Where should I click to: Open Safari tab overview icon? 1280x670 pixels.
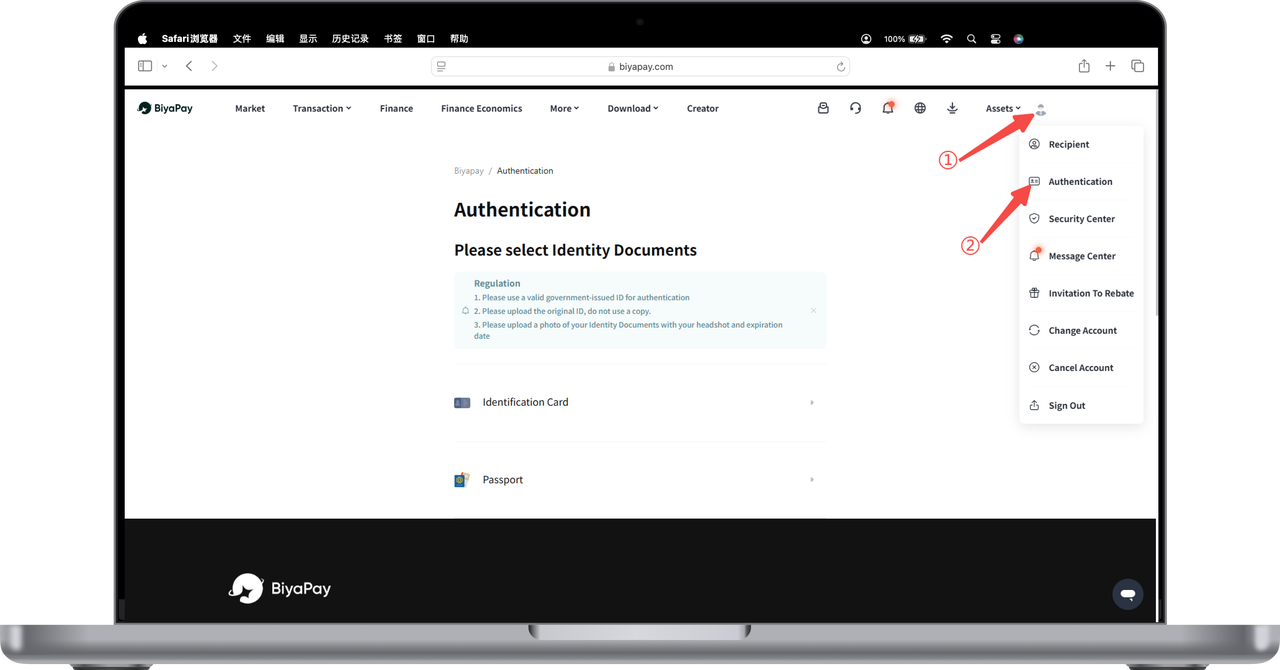pyautogui.click(x=1137, y=66)
